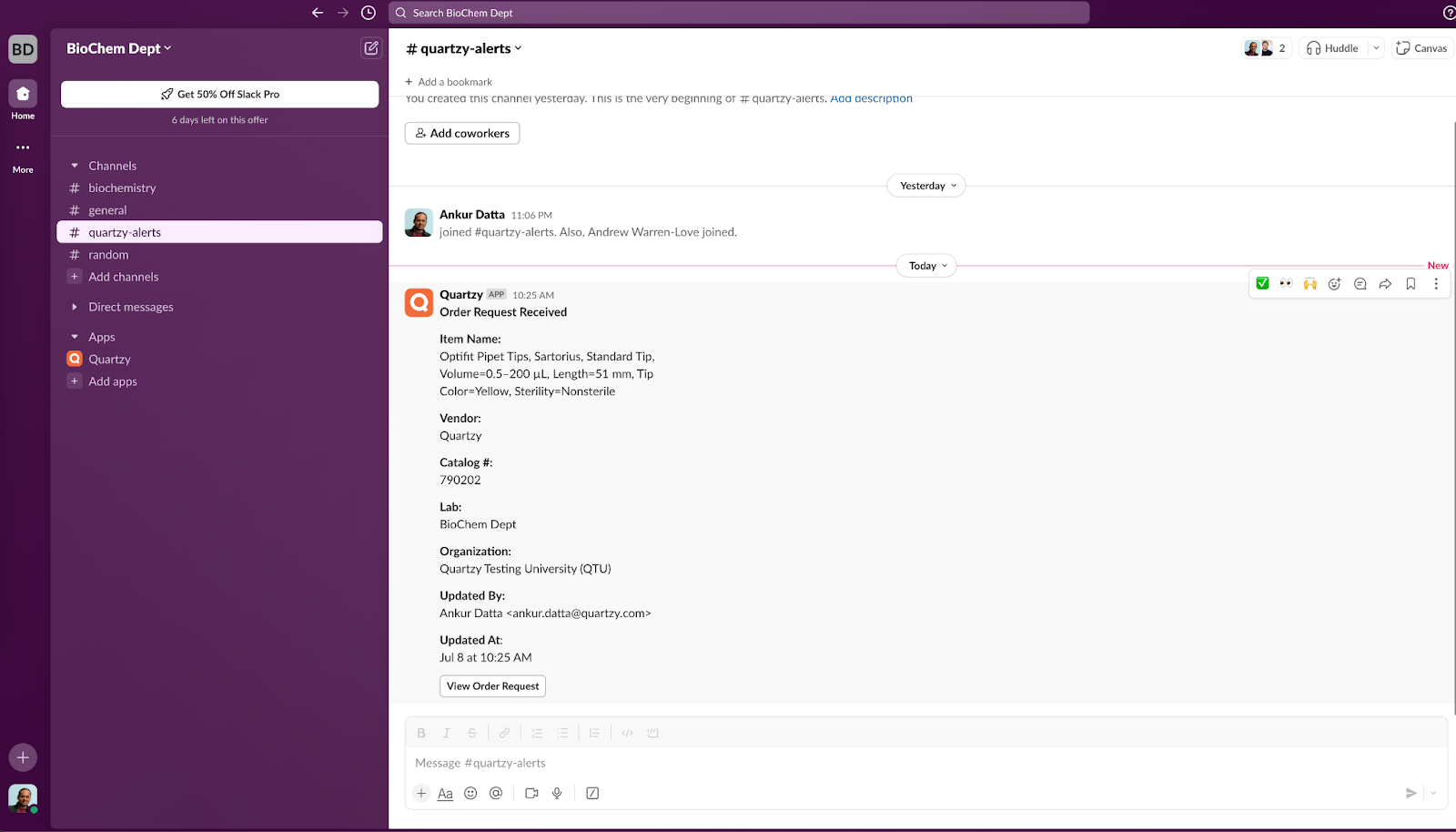Reply in thread to Quartzy message
The height and width of the screenshot is (832, 1456).
1360,283
